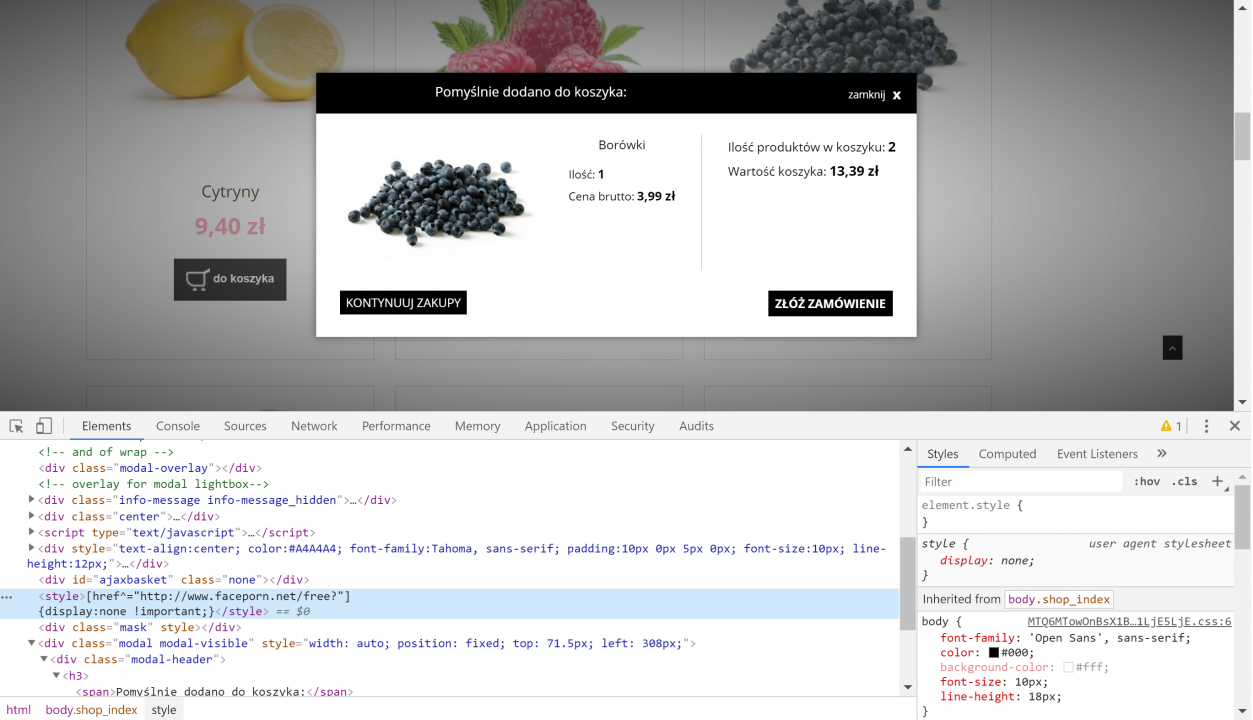
Task: Open the CSS source file link
Action: tap(1130, 621)
